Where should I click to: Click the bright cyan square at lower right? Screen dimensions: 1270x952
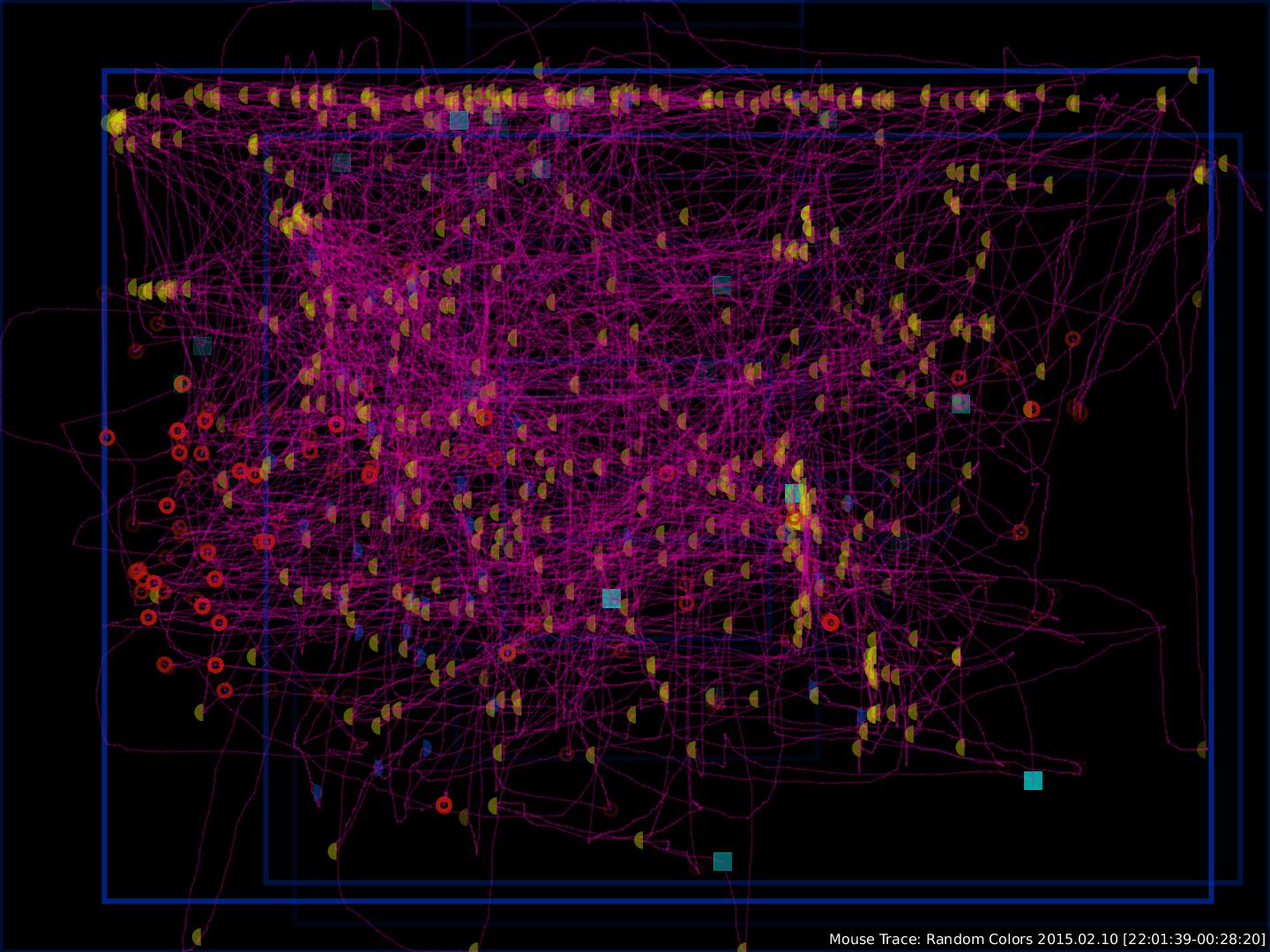[x=1033, y=780]
